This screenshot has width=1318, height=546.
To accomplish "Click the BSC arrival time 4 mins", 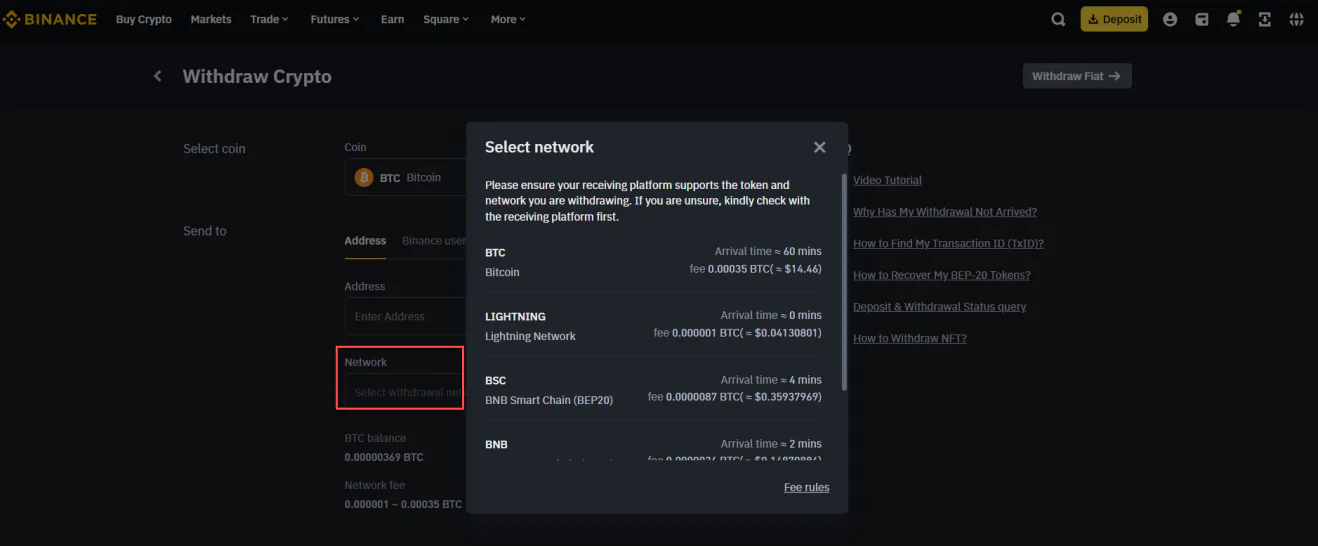I will (x=771, y=380).
